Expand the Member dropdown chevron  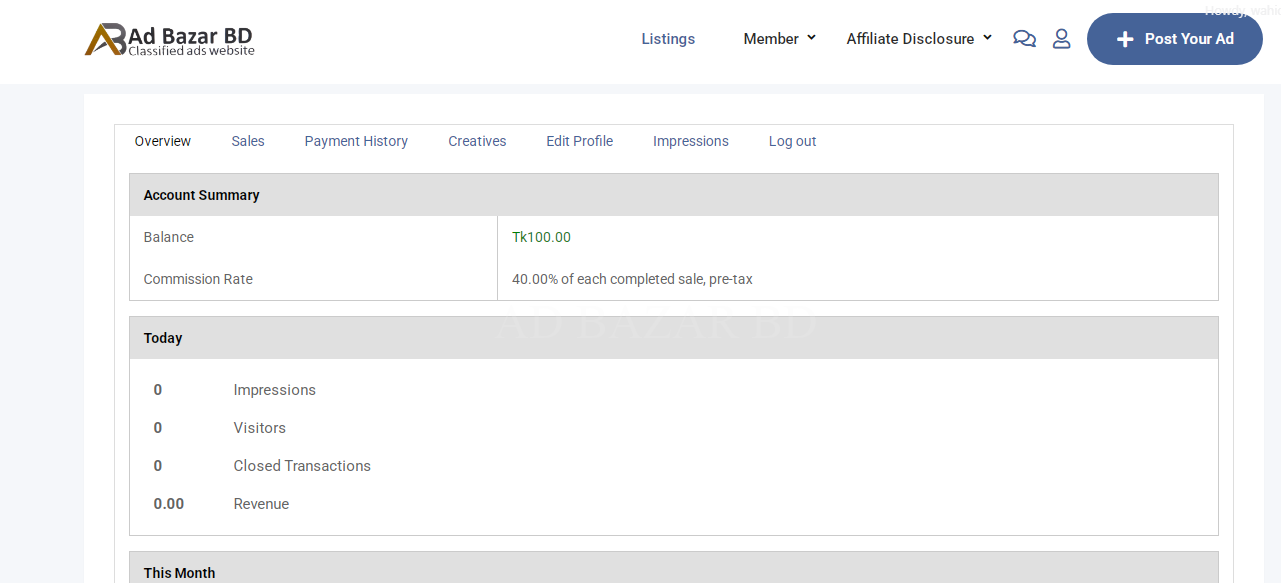point(811,38)
